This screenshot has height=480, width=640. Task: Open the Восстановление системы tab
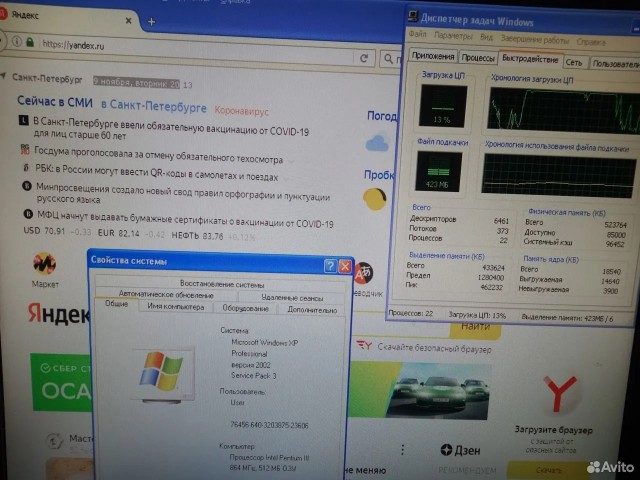tap(222, 284)
